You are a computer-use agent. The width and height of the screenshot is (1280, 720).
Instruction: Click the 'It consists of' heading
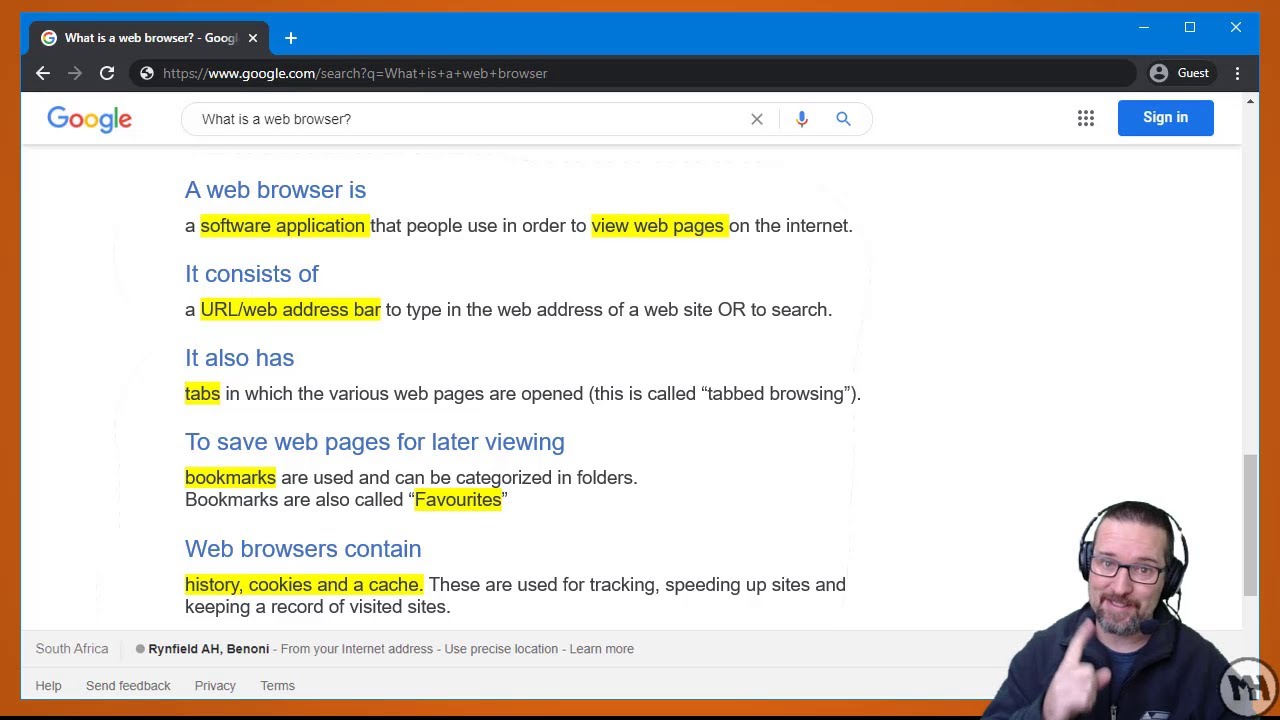pos(252,274)
